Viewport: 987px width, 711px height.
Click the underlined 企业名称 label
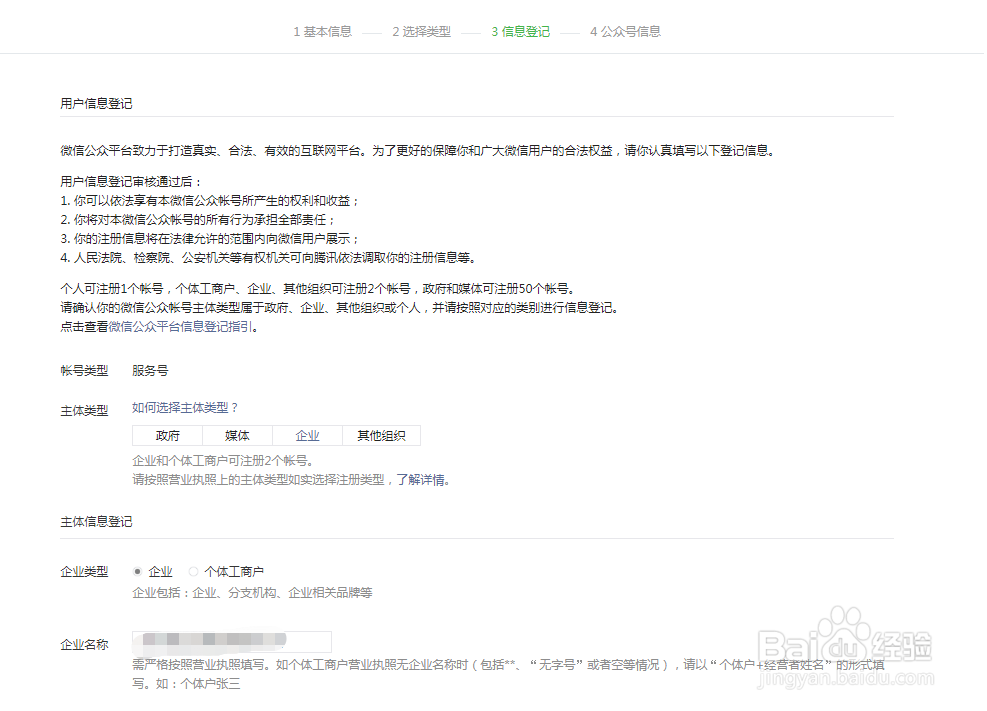point(84,644)
